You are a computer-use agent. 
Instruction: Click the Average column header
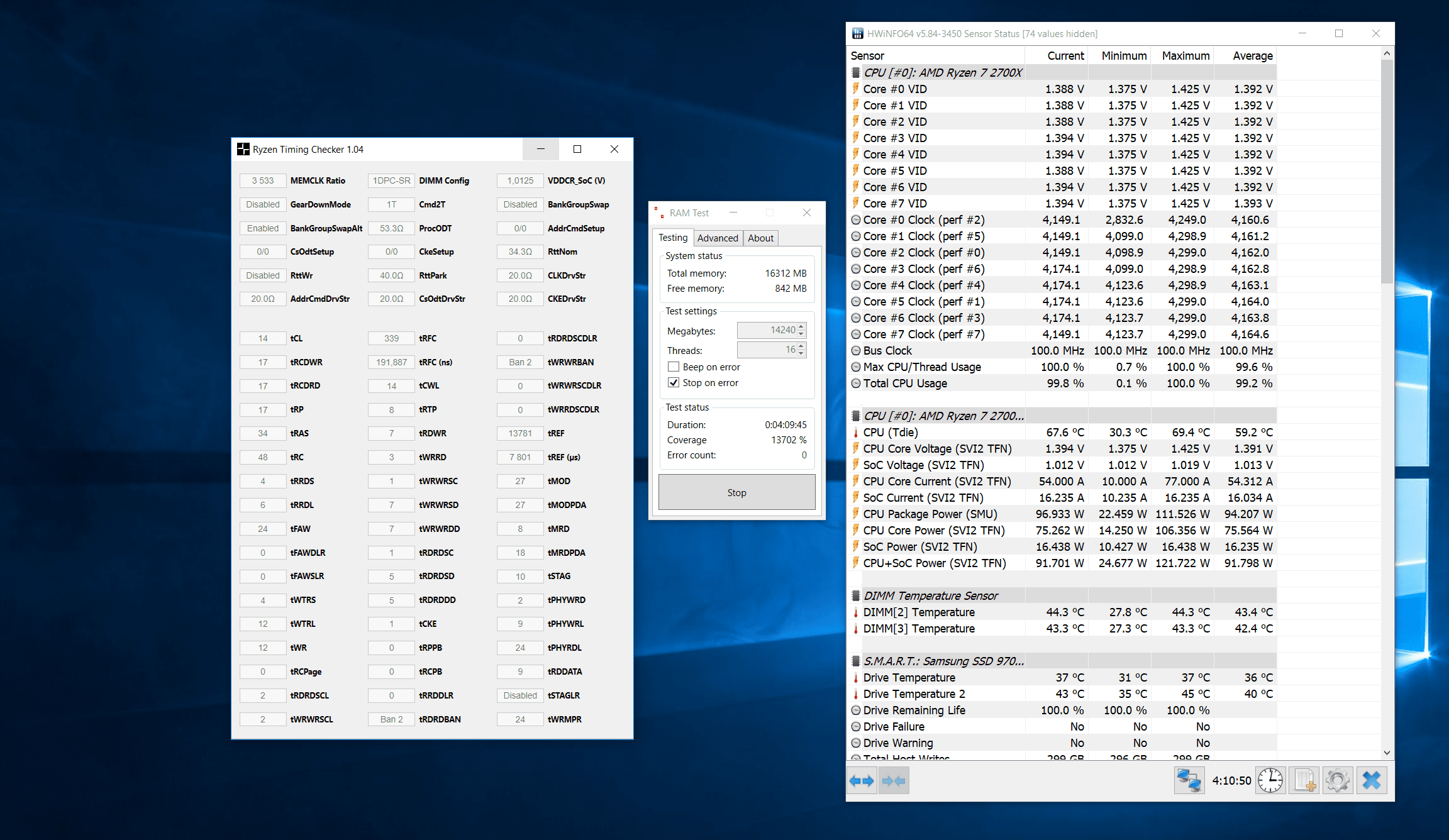(1245, 56)
